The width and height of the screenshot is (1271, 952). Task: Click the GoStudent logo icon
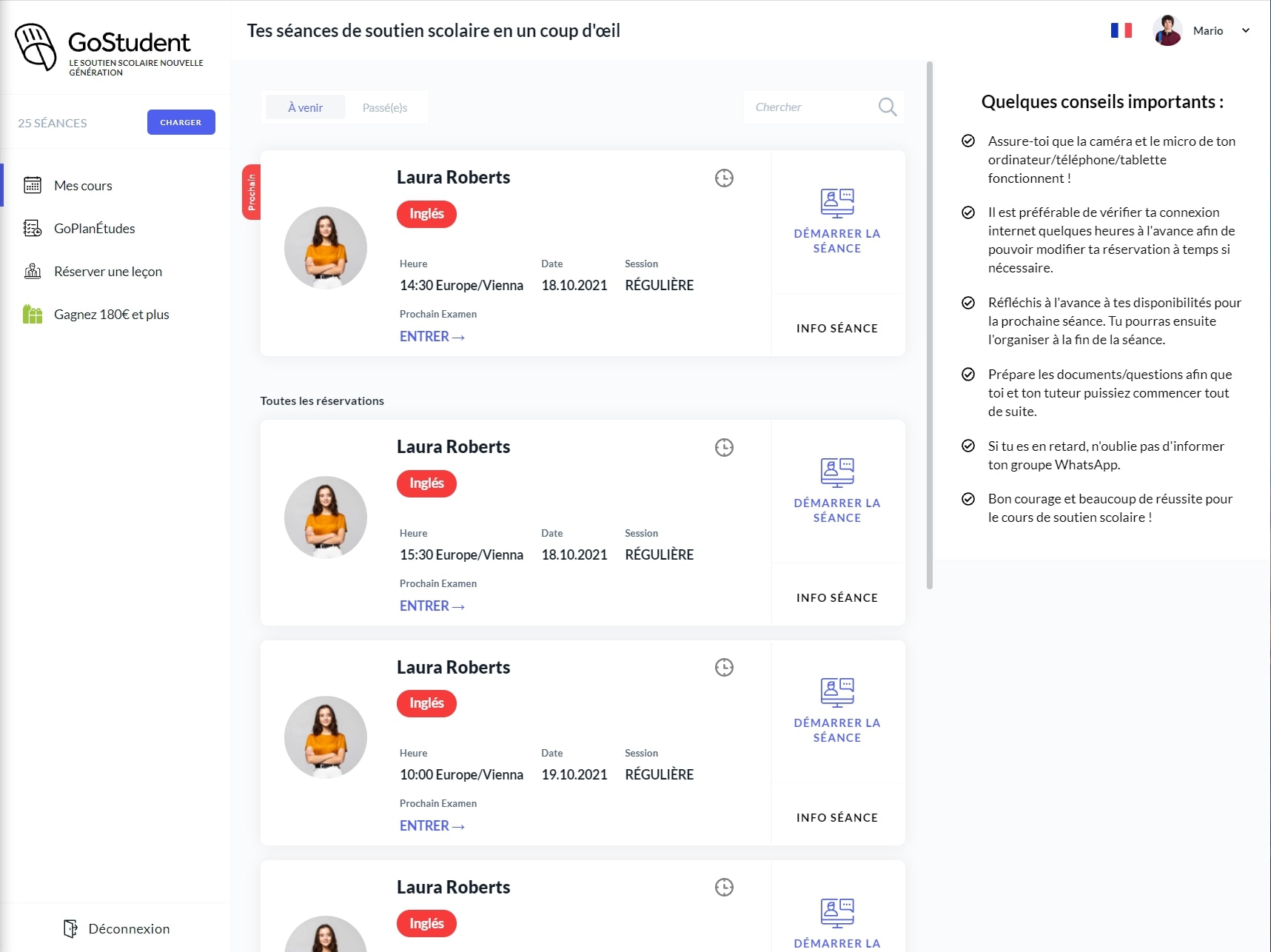(36, 47)
